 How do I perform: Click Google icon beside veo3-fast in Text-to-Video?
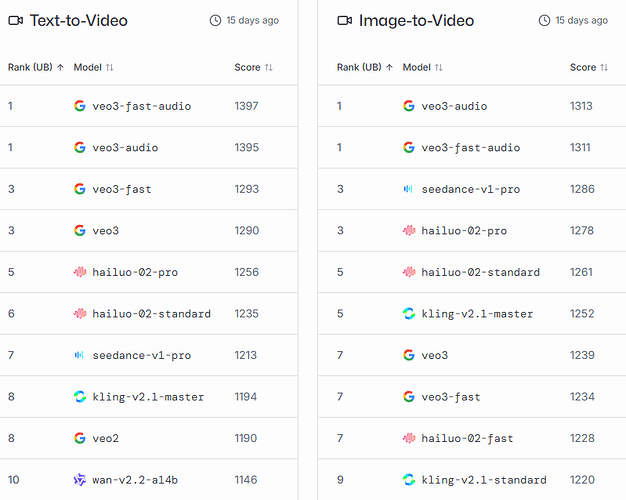(x=80, y=189)
